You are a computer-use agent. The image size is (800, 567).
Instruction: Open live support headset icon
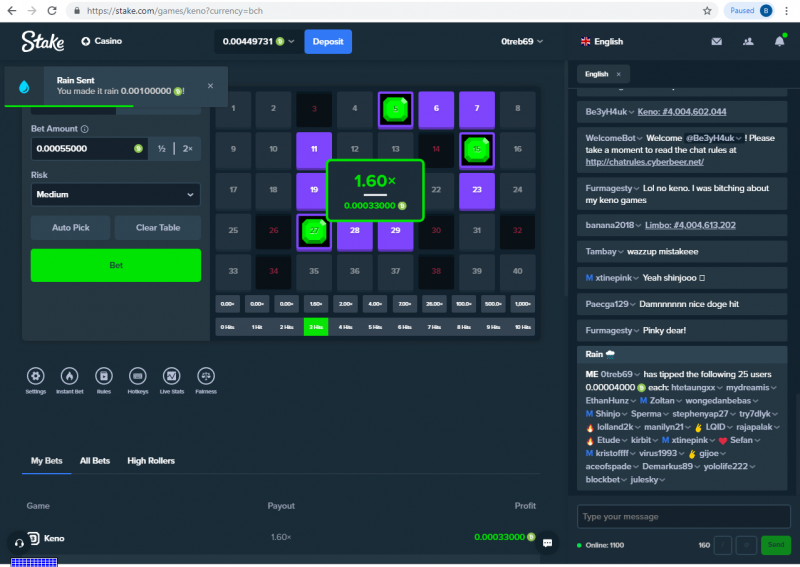19,543
